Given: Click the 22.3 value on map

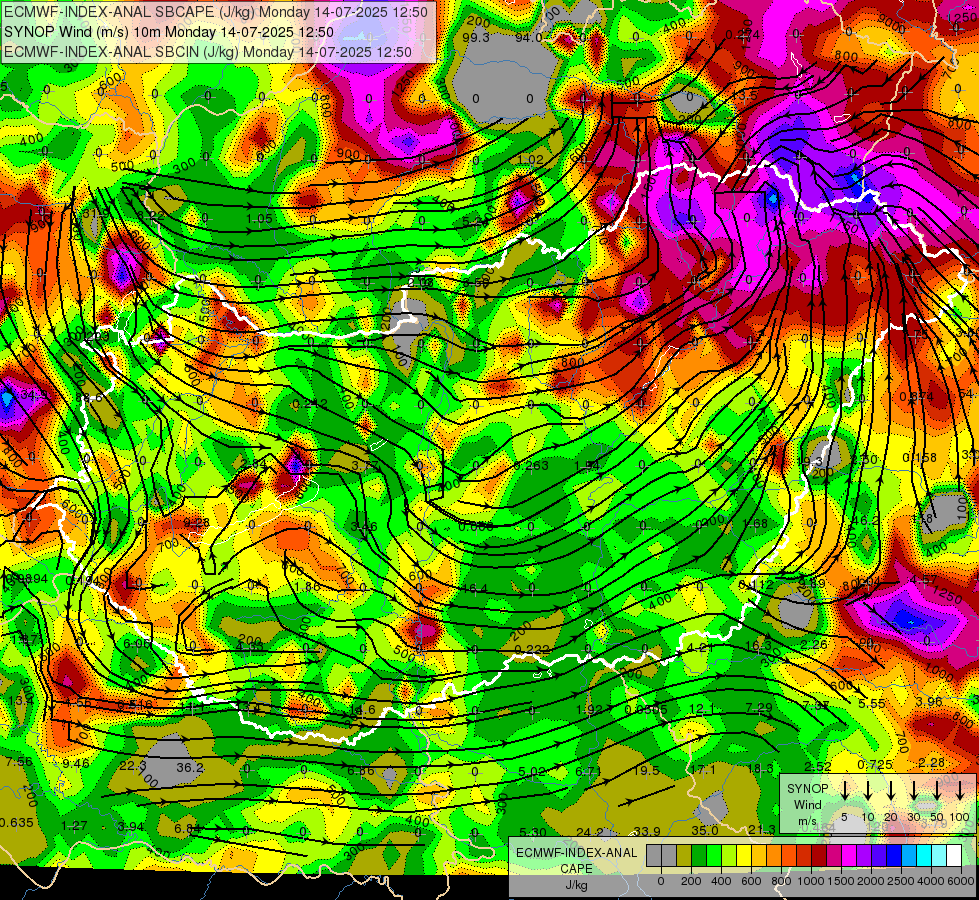Looking at the screenshot, I should point(132,766).
